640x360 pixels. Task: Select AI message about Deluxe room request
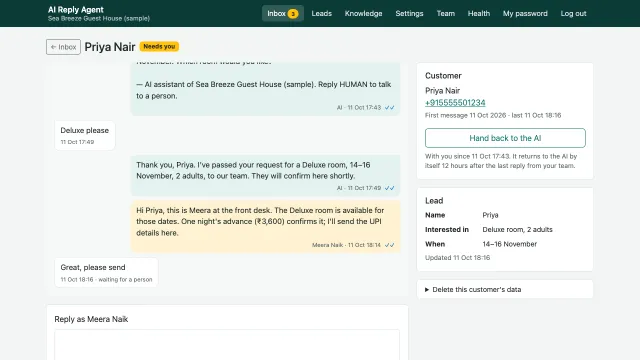click(x=265, y=176)
